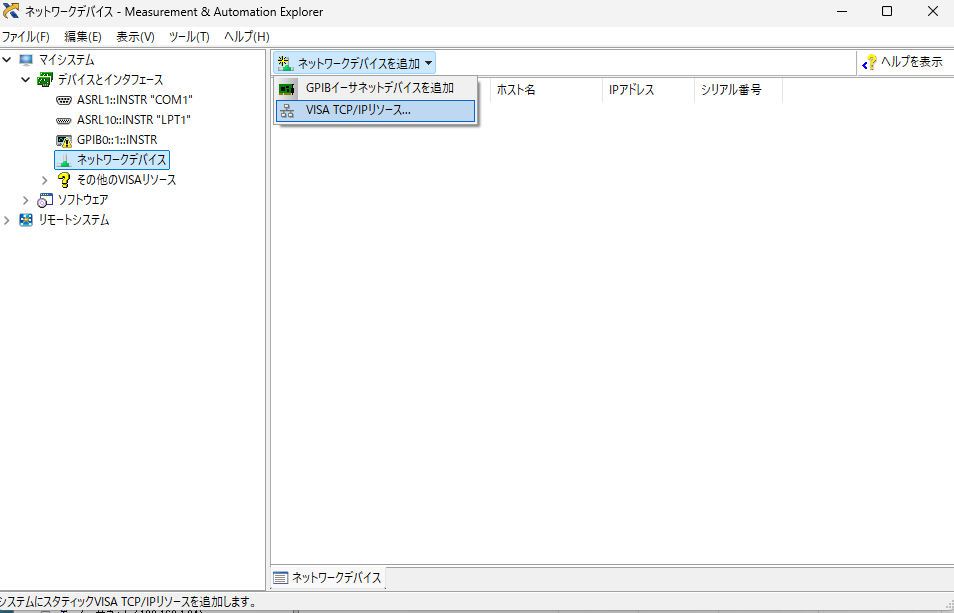Select ASRL10::INSTR "LPT1" in tree
The width and height of the screenshot is (954, 613).
coord(133,120)
